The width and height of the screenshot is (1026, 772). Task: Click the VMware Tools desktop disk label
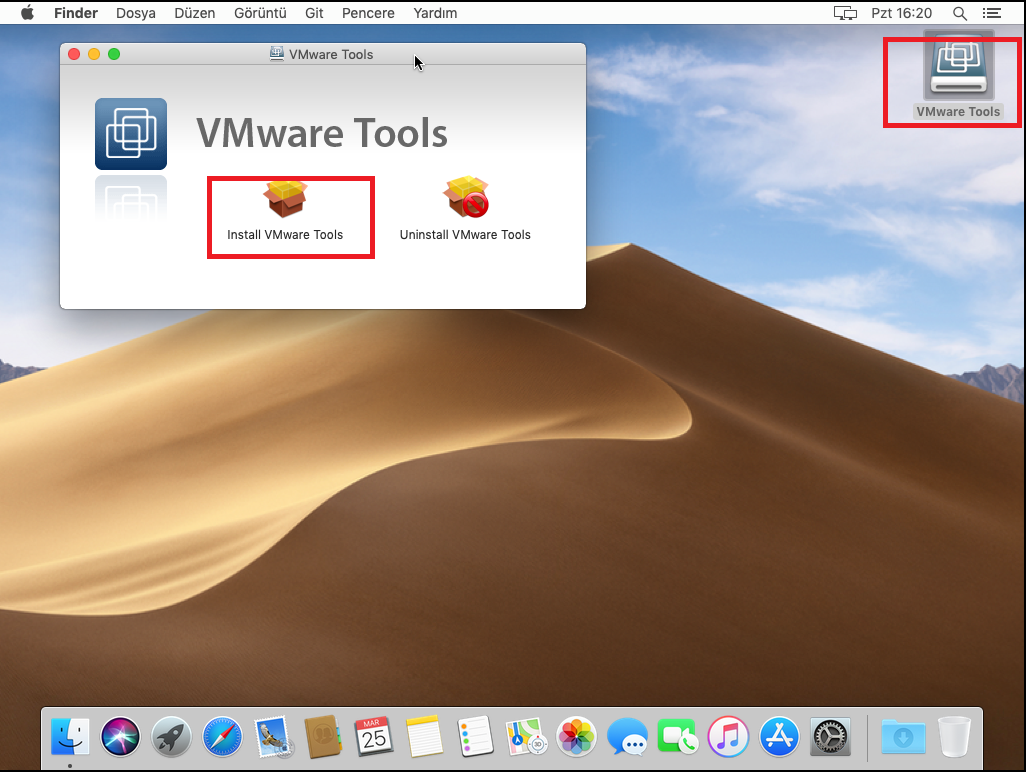(x=959, y=111)
